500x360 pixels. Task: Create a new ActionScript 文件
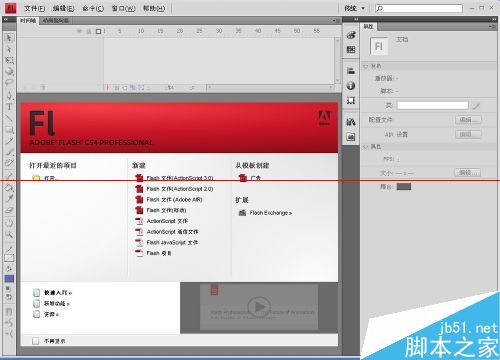[162, 221]
